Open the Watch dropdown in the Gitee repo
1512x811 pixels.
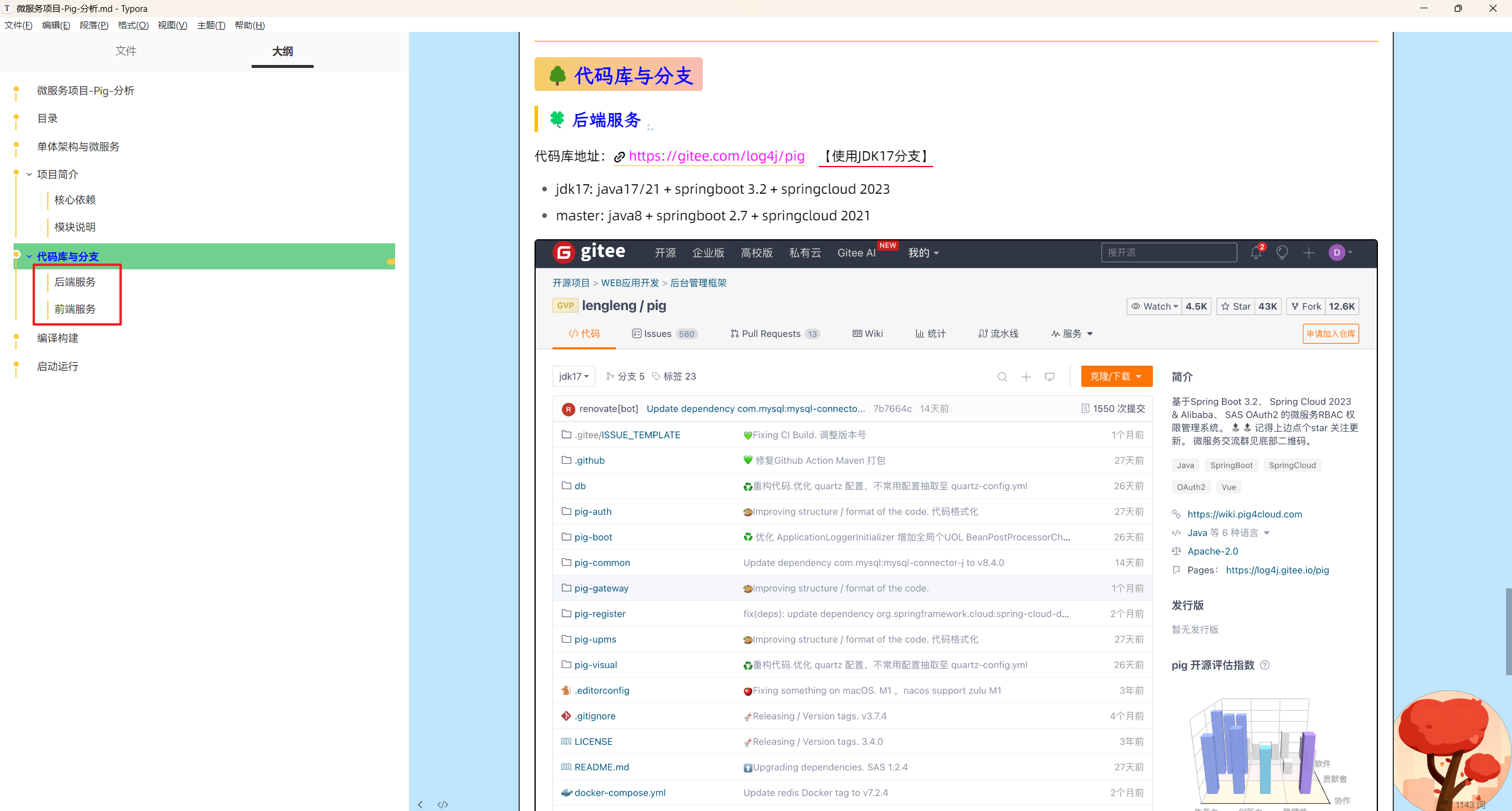click(1154, 306)
